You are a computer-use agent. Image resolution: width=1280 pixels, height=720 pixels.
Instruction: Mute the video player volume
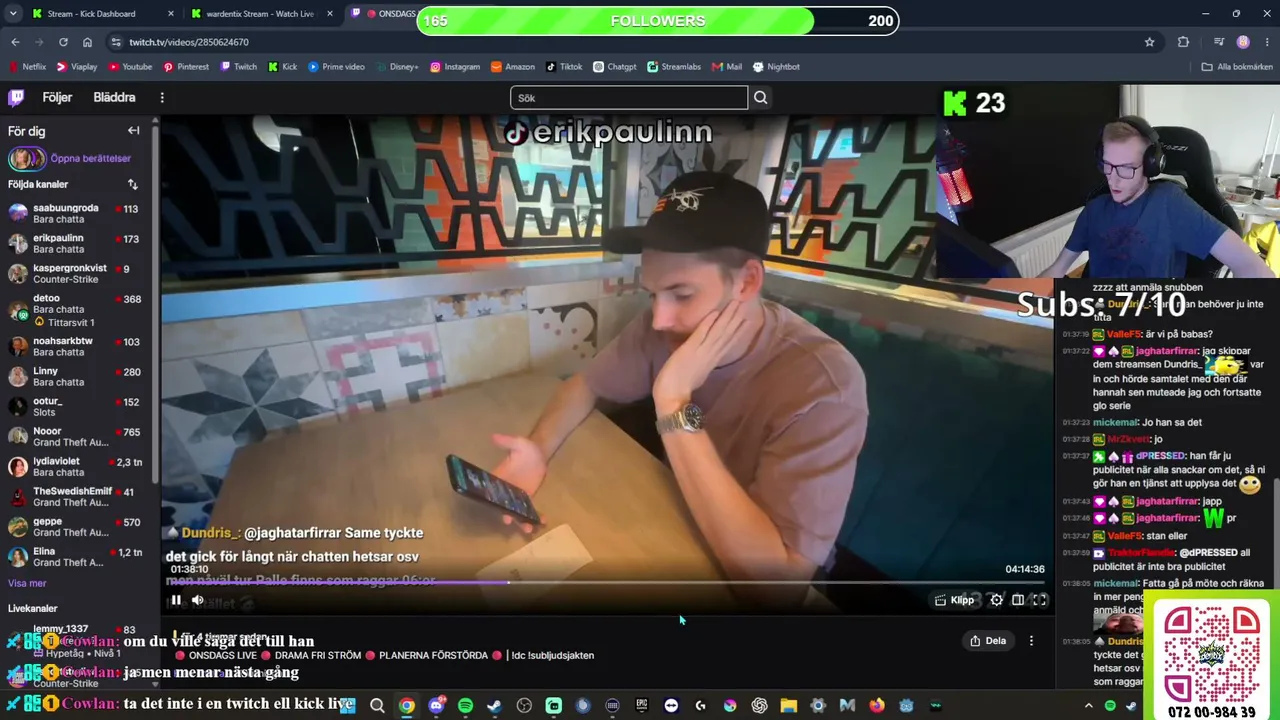[198, 600]
